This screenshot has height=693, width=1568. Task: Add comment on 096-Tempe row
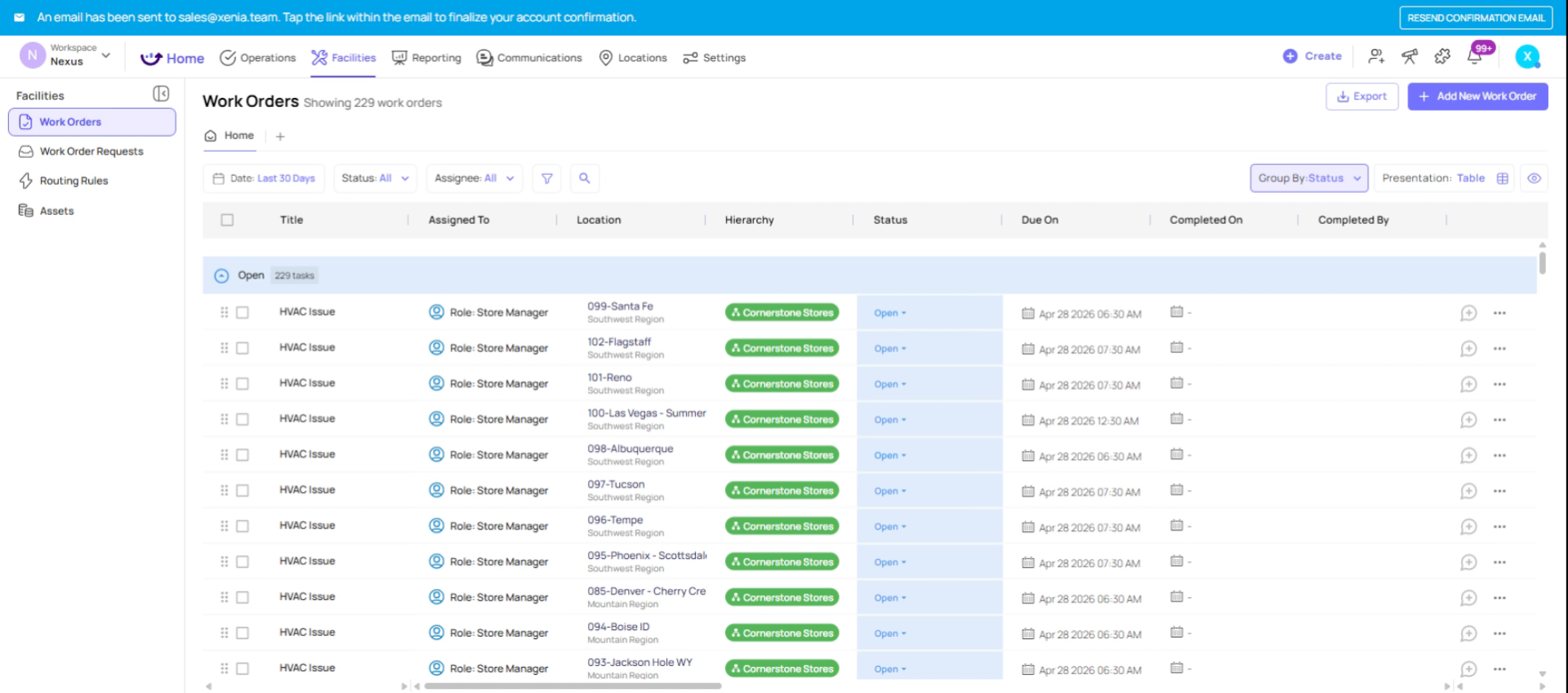tap(1468, 526)
